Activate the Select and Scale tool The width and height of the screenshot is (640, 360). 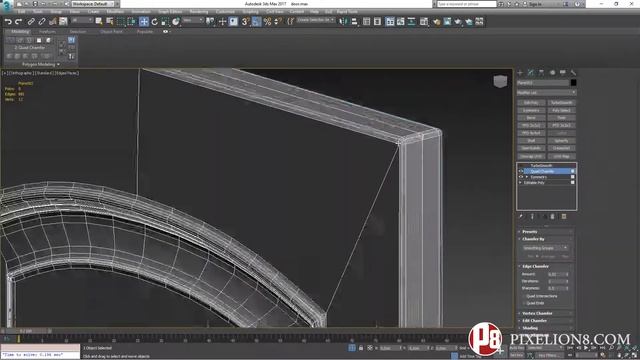tap(165, 21)
